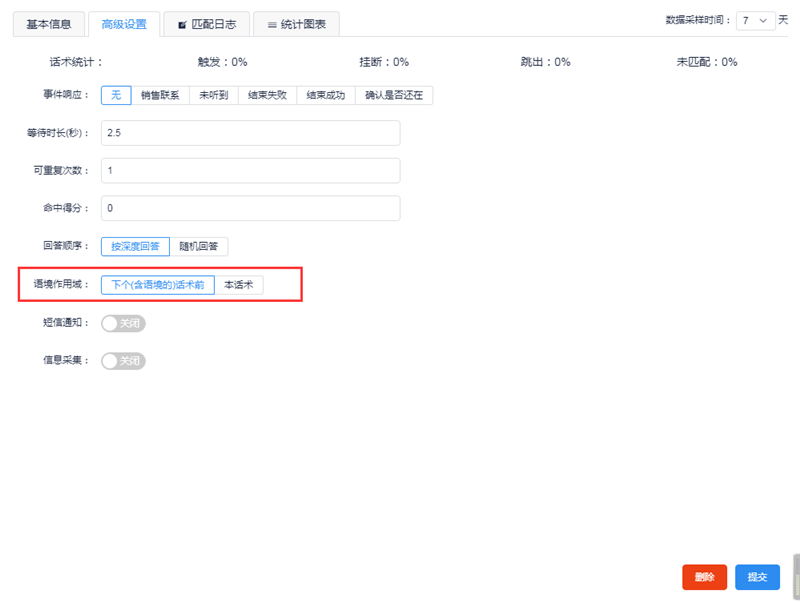Select 结束失败 event response
Viewport: 800px width, 602px height.
[x=267, y=95]
